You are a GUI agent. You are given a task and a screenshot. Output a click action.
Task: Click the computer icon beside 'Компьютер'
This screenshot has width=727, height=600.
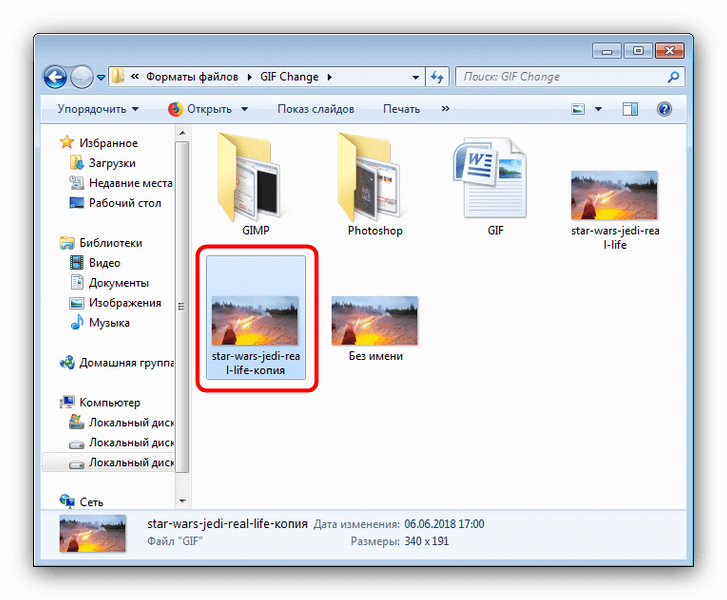(x=67, y=402)
